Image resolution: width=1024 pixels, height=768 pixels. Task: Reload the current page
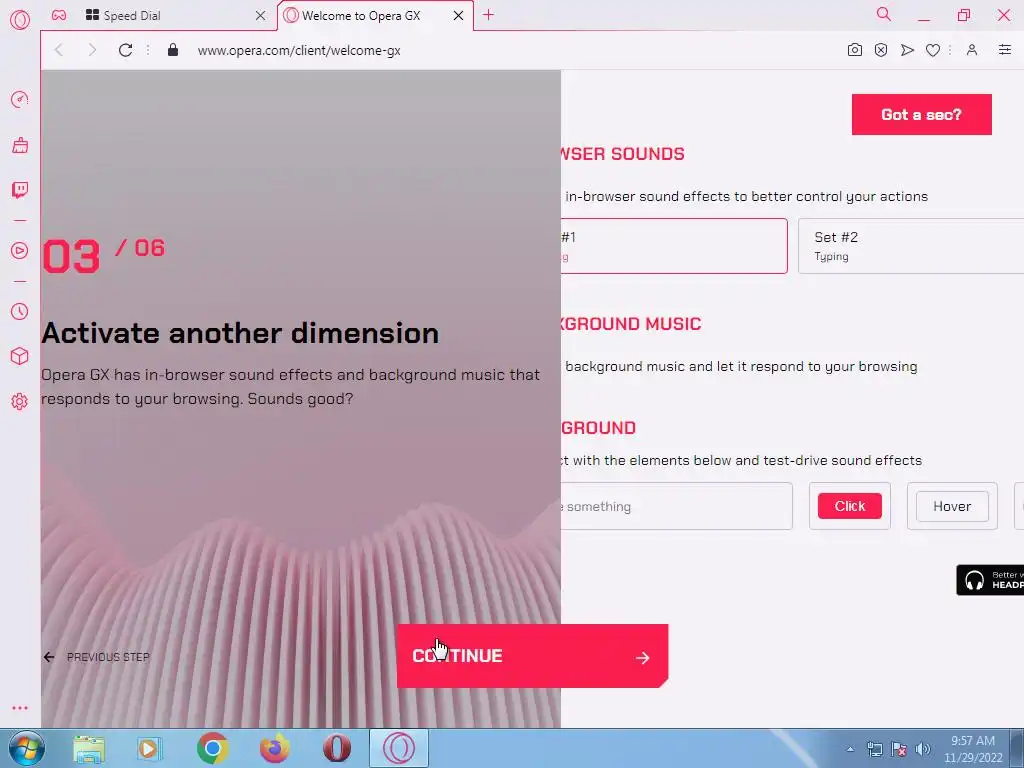coord(125,50)
